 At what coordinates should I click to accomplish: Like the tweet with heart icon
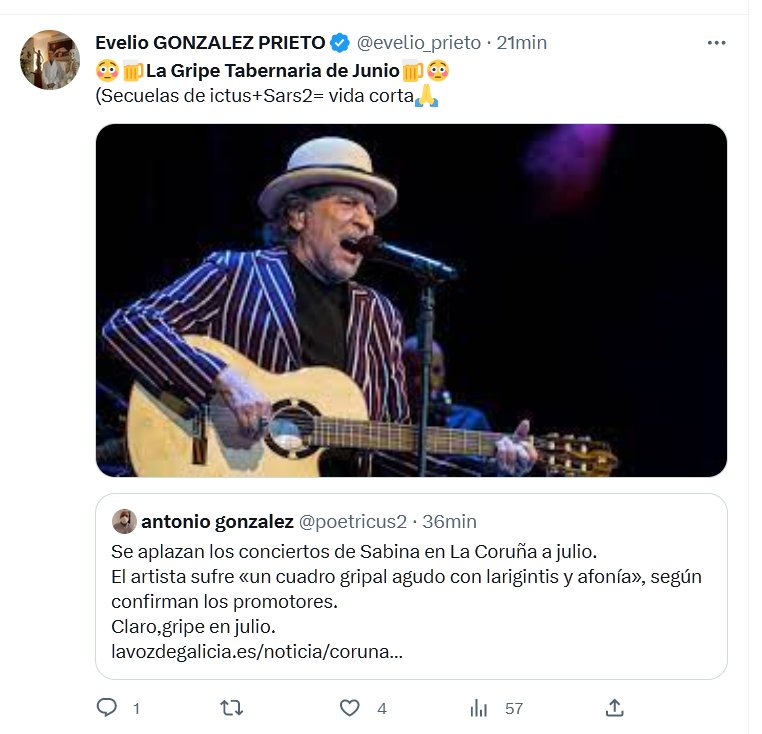click(349, 708)
